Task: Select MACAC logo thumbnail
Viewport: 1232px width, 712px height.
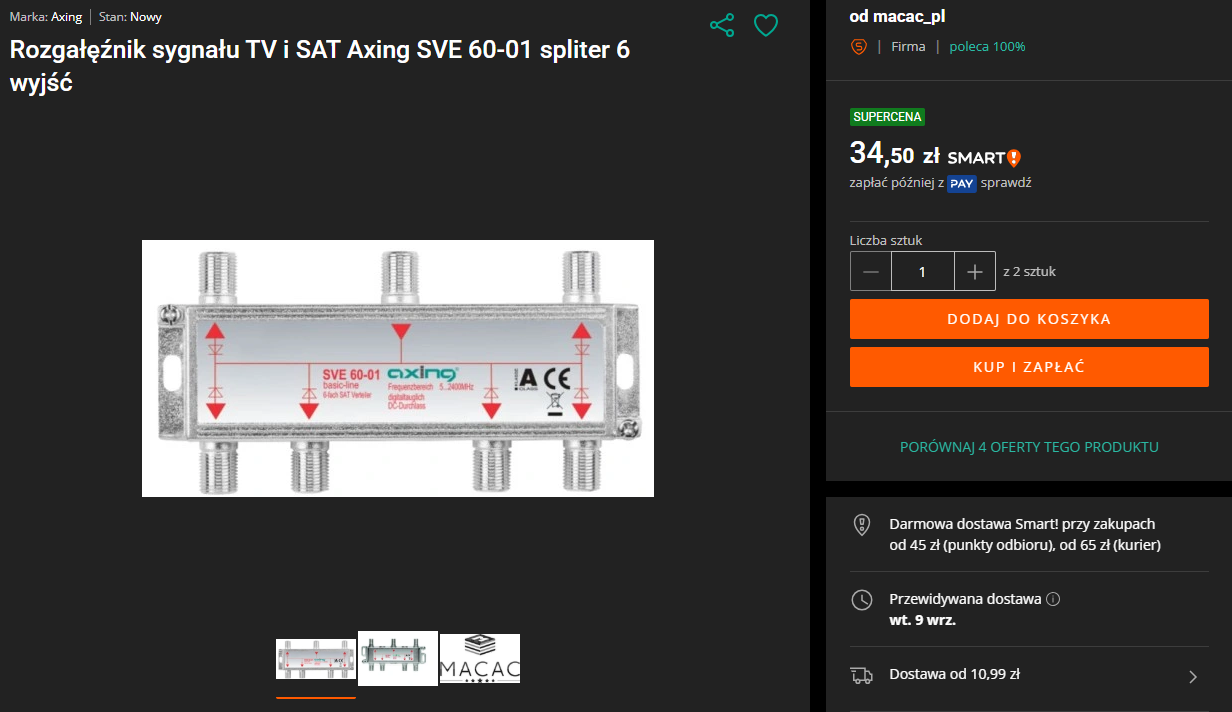Action: coord(480,658)
